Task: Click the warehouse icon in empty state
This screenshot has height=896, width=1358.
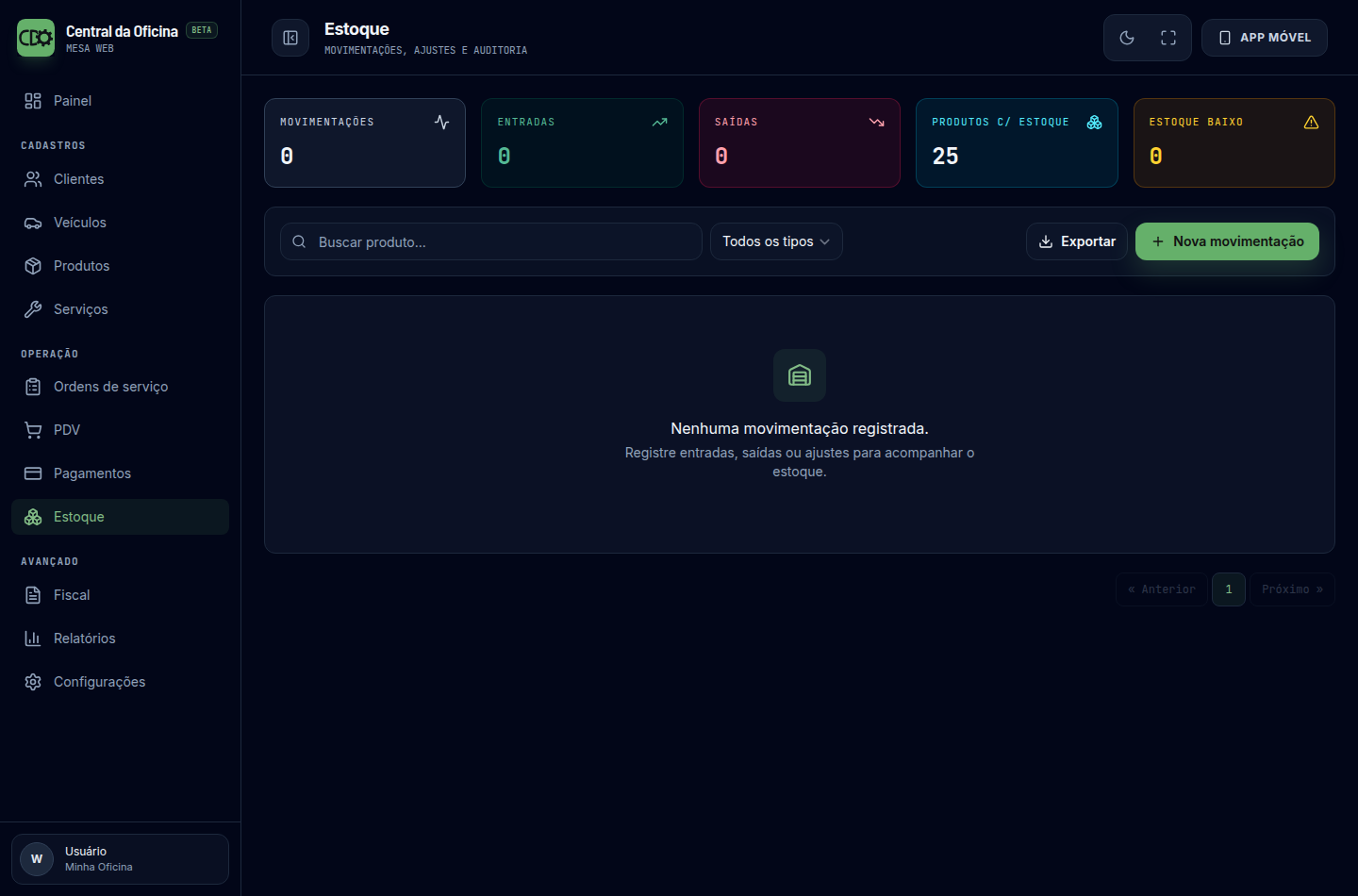Action: [800, 375]
